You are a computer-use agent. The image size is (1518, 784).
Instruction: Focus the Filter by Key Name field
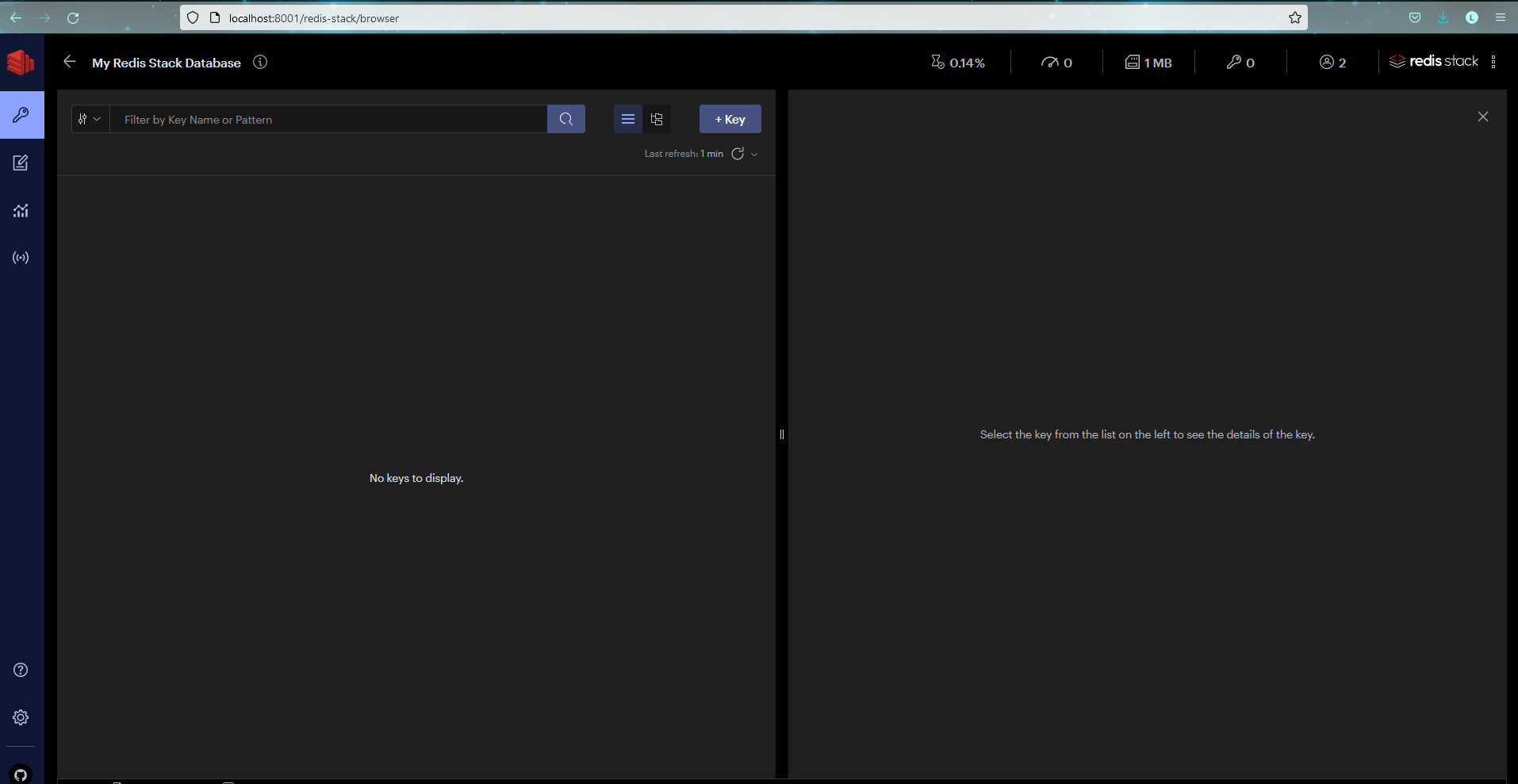click(x=328, y=119)
